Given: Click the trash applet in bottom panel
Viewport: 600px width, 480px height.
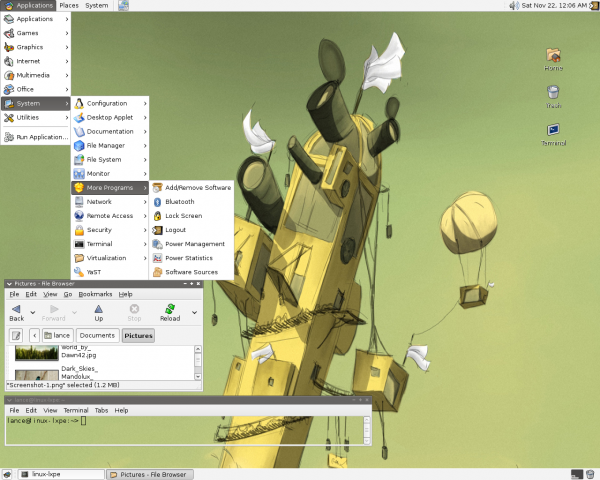Looking at the screenshot, I should coord(590,474).
